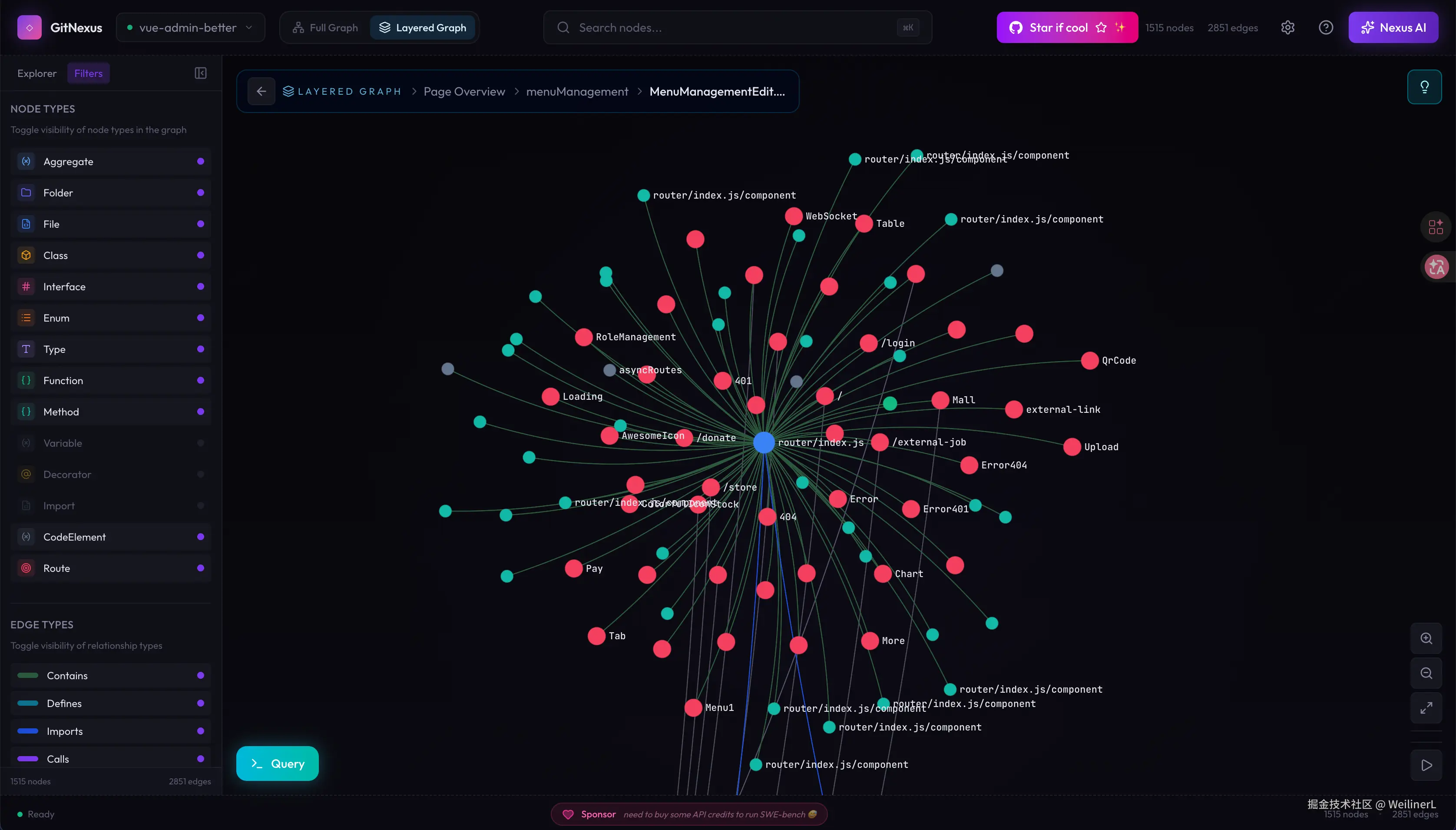Toggle Calls edge visibility
This screenshot has width=1456, height=830.
pyautogui.click(x=201, y=759)
